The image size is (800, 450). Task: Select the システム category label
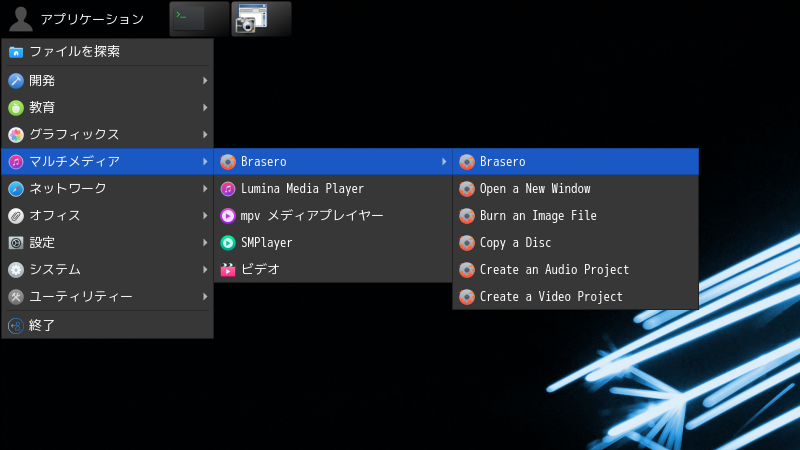click(55, 269)
